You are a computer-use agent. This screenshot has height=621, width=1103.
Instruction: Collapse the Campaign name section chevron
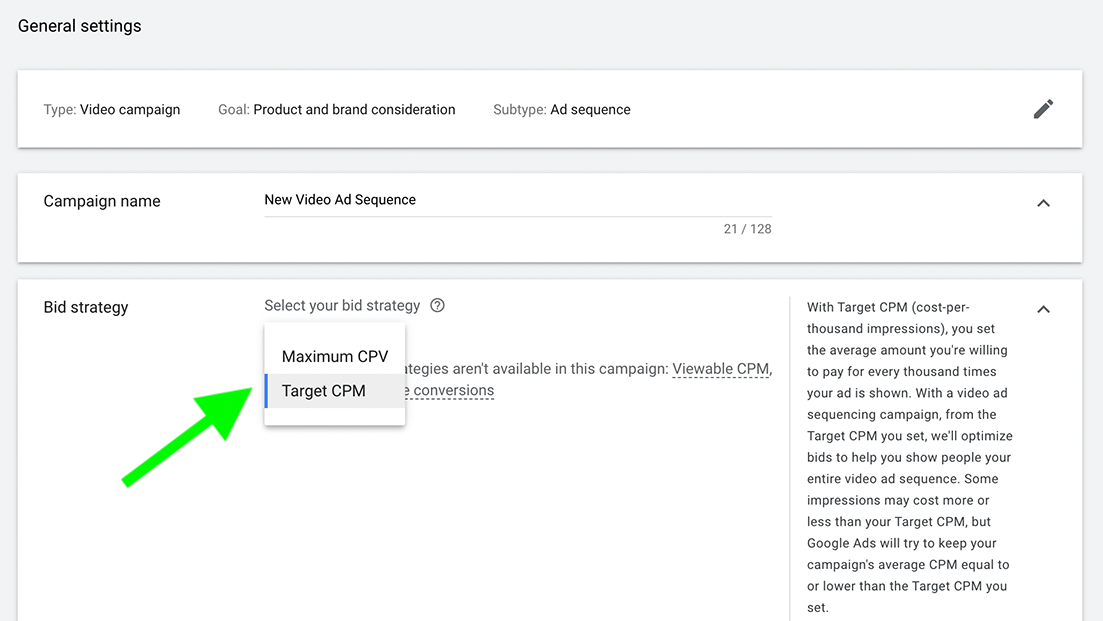pyautogui.click(x=1043, y=203)
